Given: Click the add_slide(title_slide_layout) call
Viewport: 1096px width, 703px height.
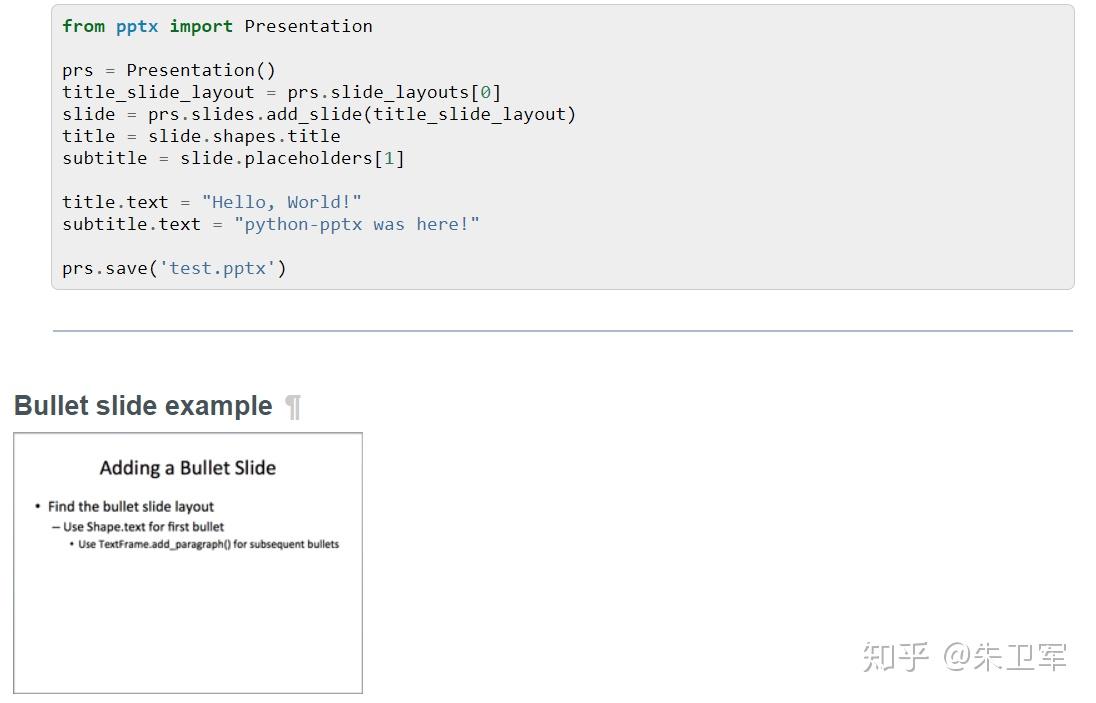Looking at the screenshot, I should point(421,115).
